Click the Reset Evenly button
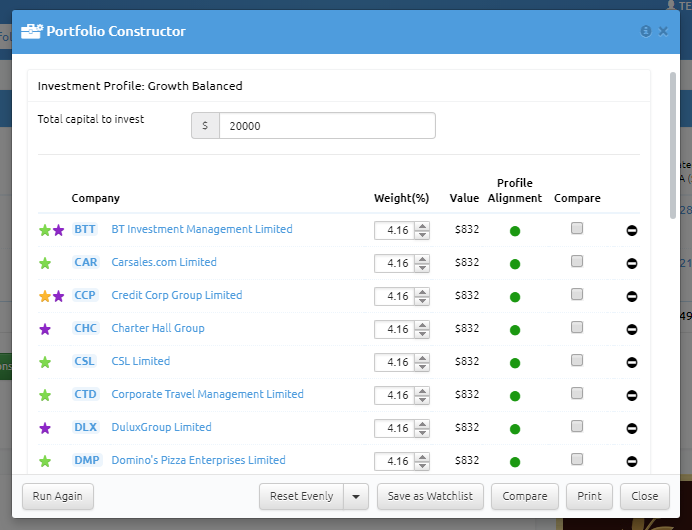The image size is (692, 530). pyautogui.click(x=301, y=496)
